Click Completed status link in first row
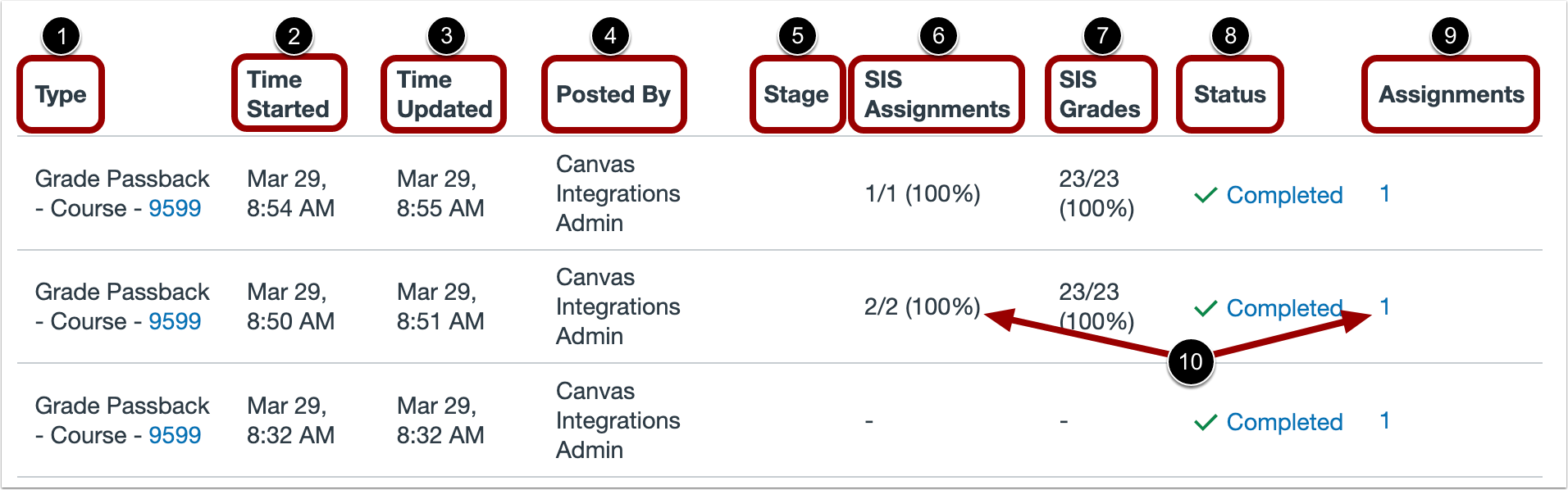This screenshot has height=490, width=1568. 1284,195
